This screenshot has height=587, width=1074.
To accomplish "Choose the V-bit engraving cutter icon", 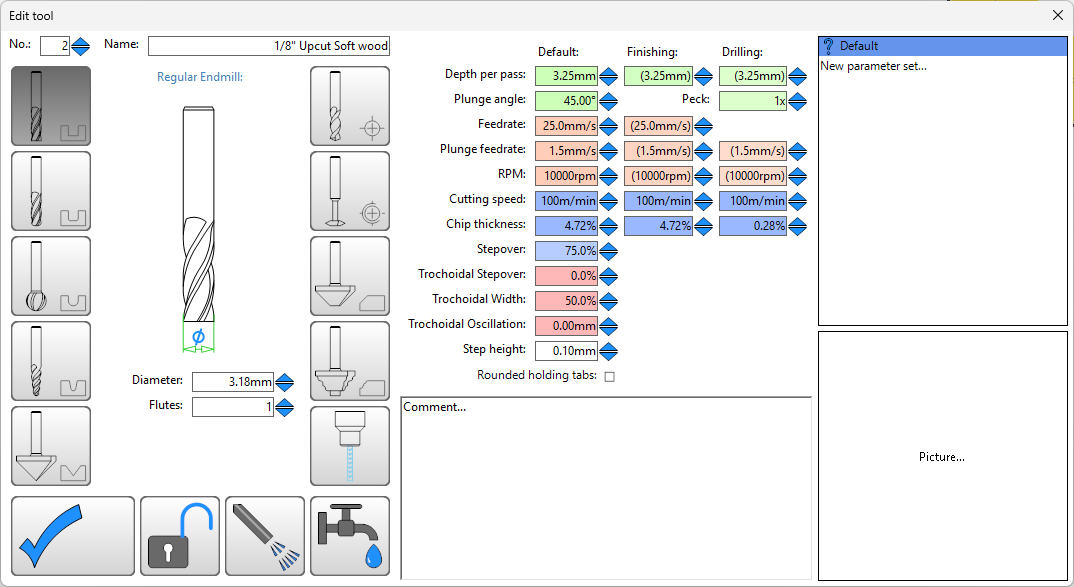I will point(51,446).
